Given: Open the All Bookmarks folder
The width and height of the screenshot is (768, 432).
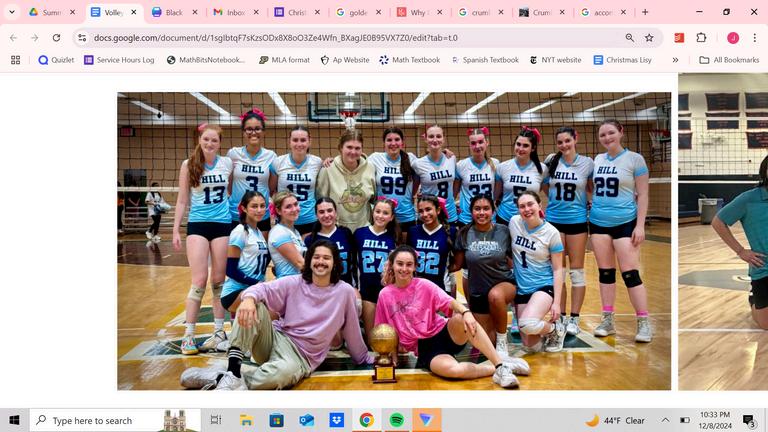Looking at the screenshot, I should tap(729, 60).
